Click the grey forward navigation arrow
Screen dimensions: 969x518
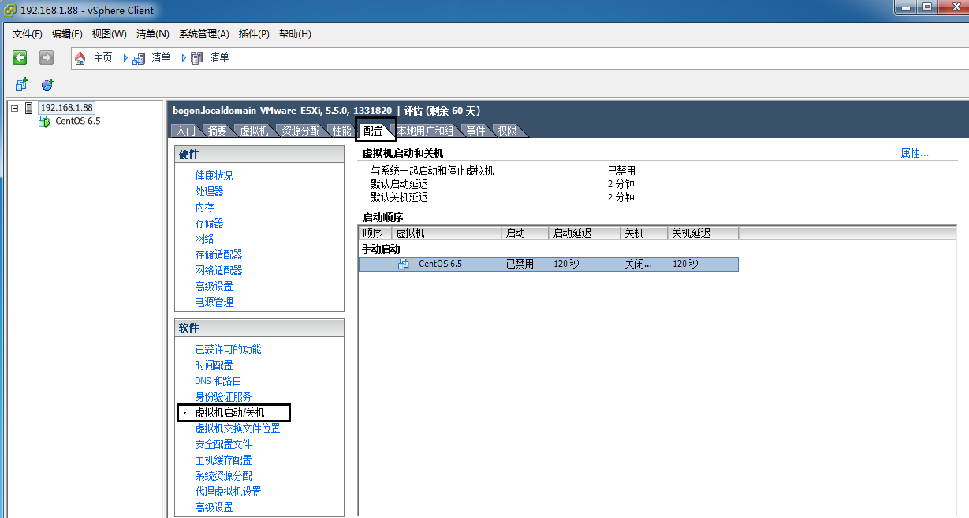[x=46, y=58]
